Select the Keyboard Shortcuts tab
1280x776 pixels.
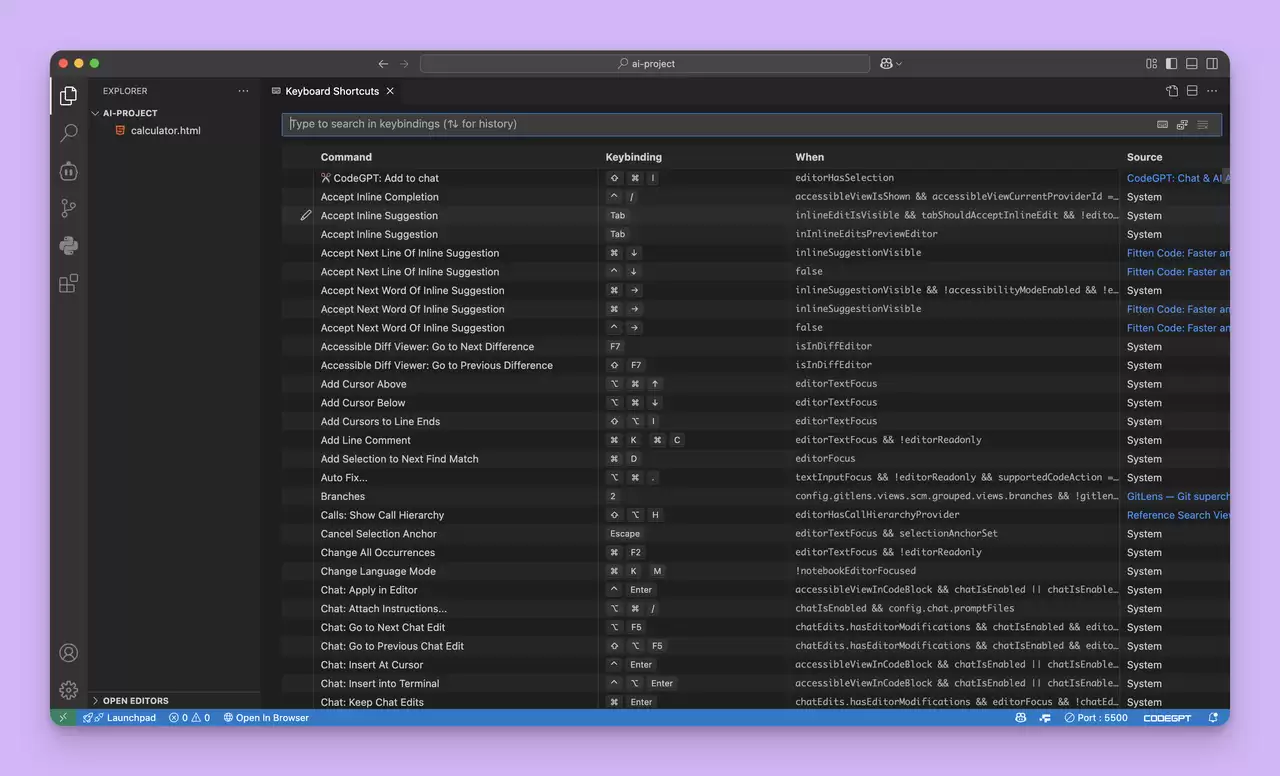point(332,91)
